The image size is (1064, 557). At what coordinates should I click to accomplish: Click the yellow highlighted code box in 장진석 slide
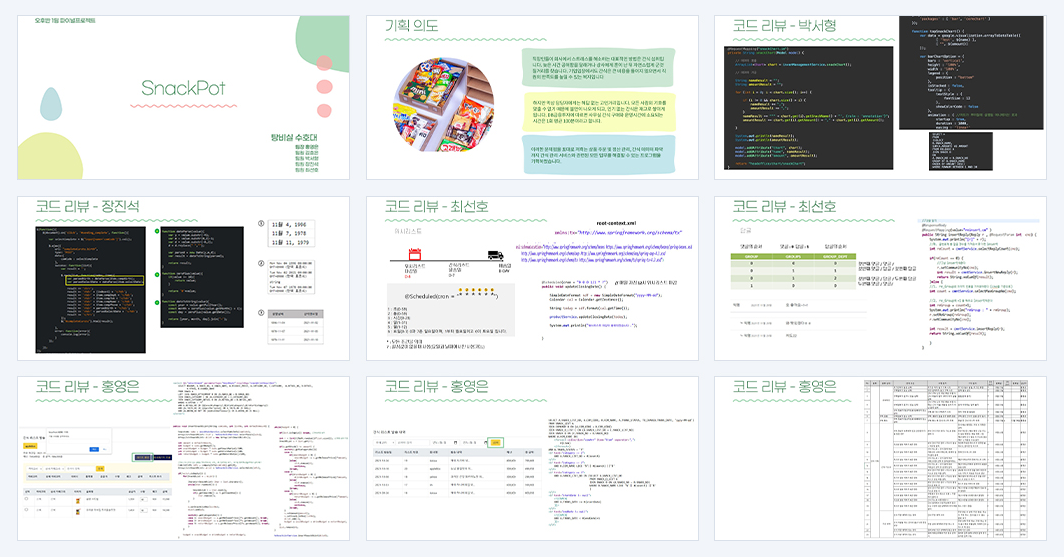(x=104, y=280)
